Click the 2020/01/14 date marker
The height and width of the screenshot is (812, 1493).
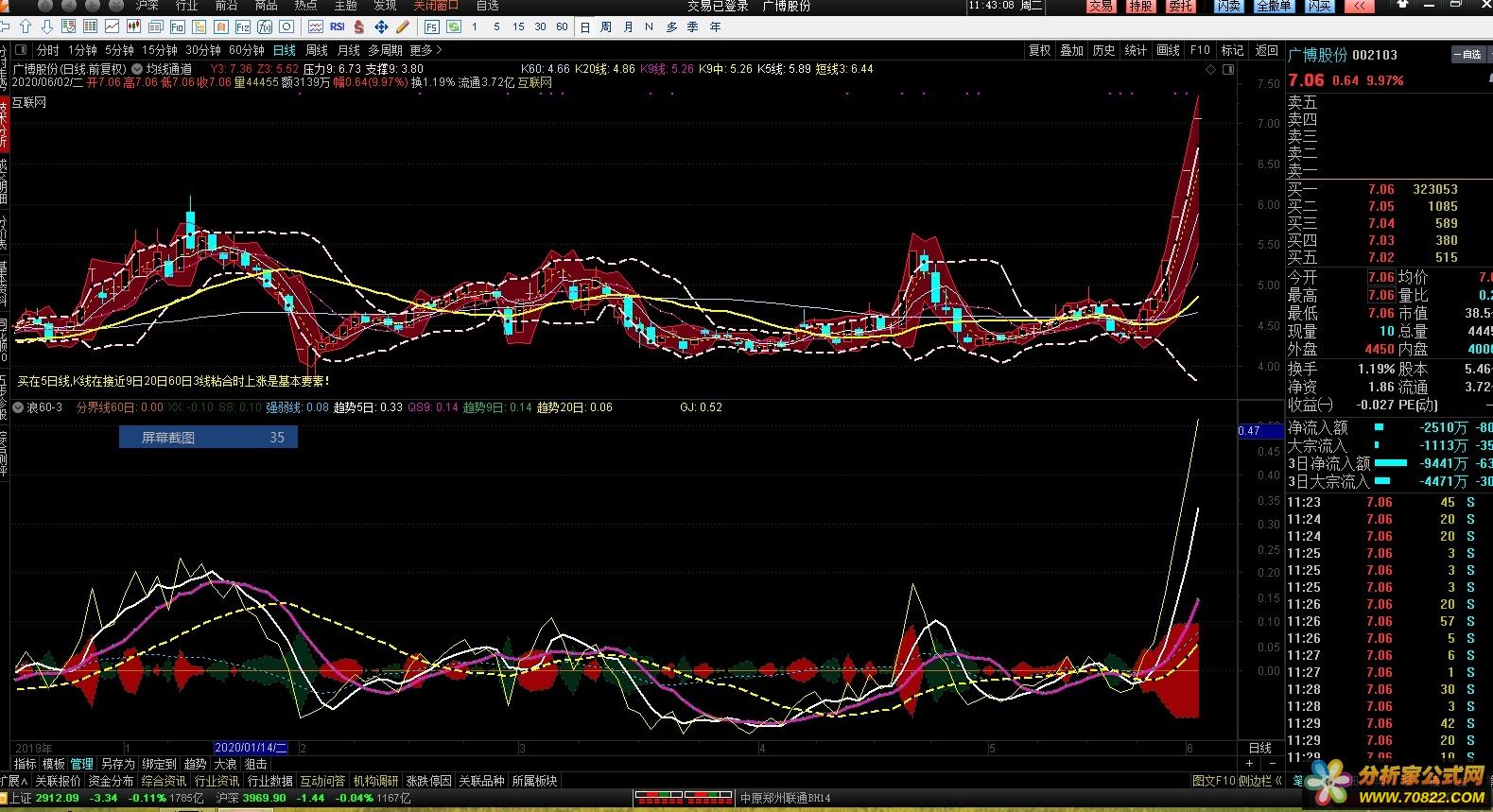[251, 748]
